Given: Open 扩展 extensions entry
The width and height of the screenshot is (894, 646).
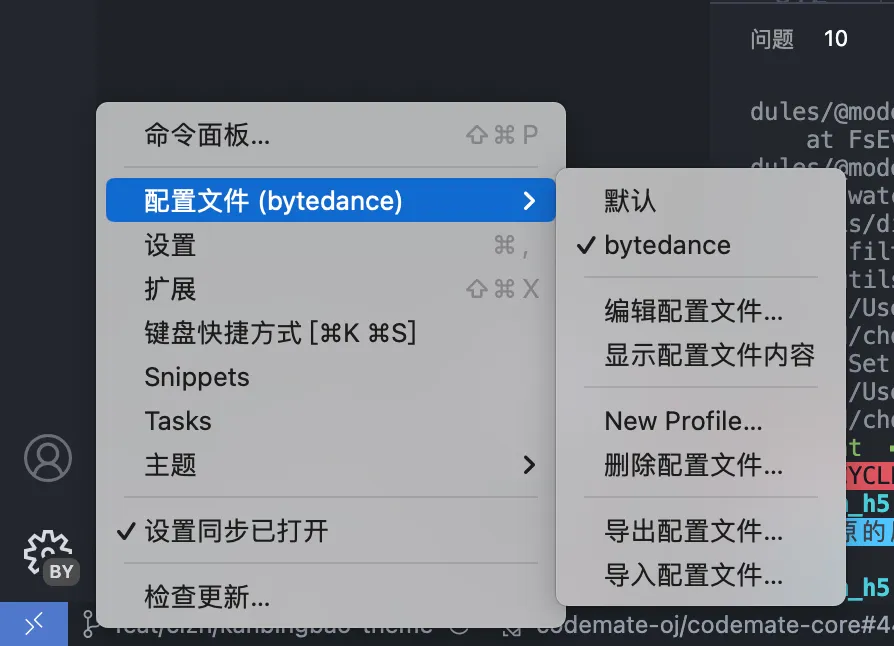Looking at the screenshot, I should point(170,289).
